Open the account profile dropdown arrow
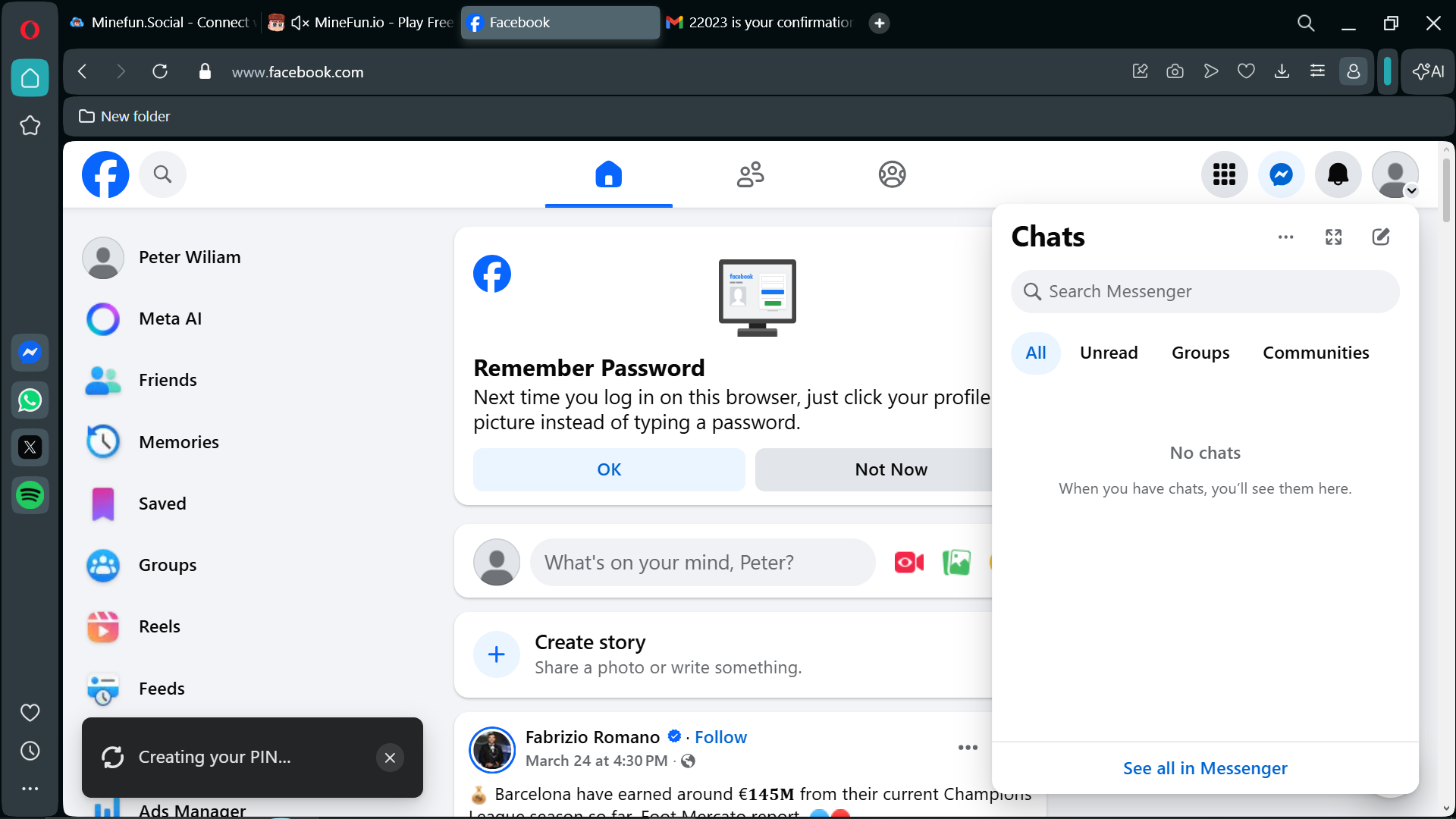The width and height of the screenshot is (1456, 819). click(x=1411, y=191)
